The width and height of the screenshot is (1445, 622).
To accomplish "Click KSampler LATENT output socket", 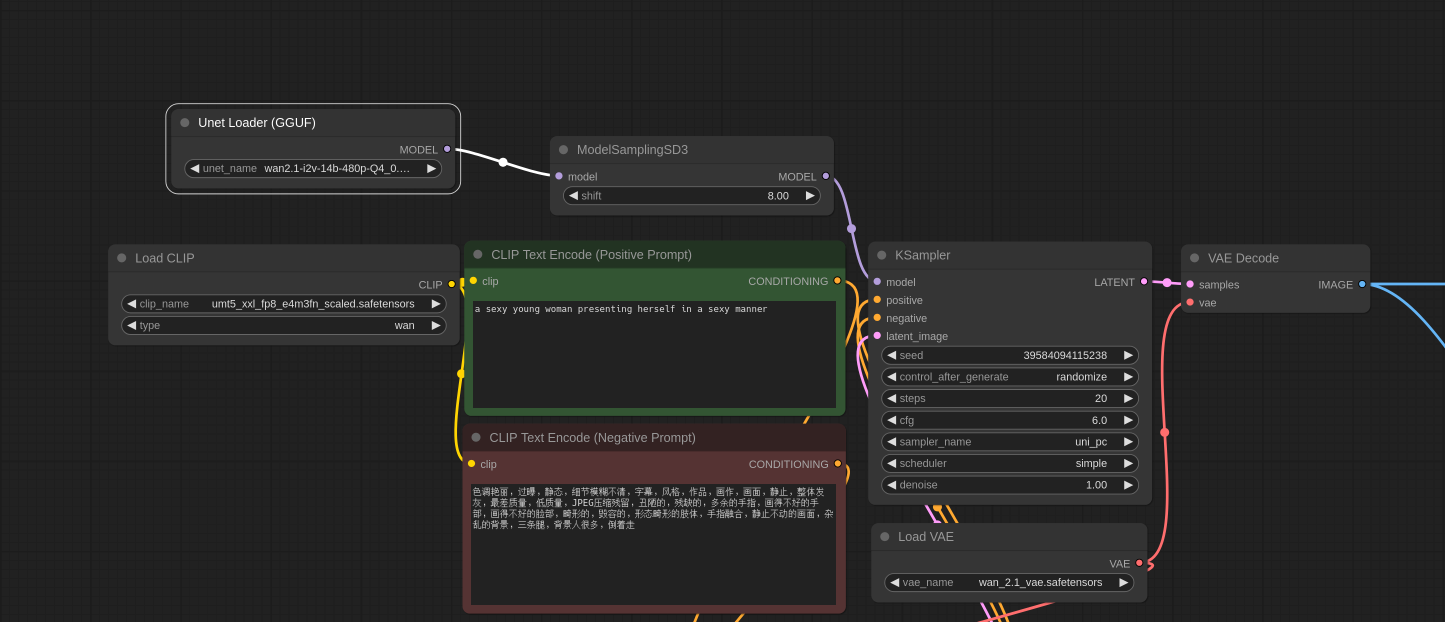I will click(x=1144, y=282).
